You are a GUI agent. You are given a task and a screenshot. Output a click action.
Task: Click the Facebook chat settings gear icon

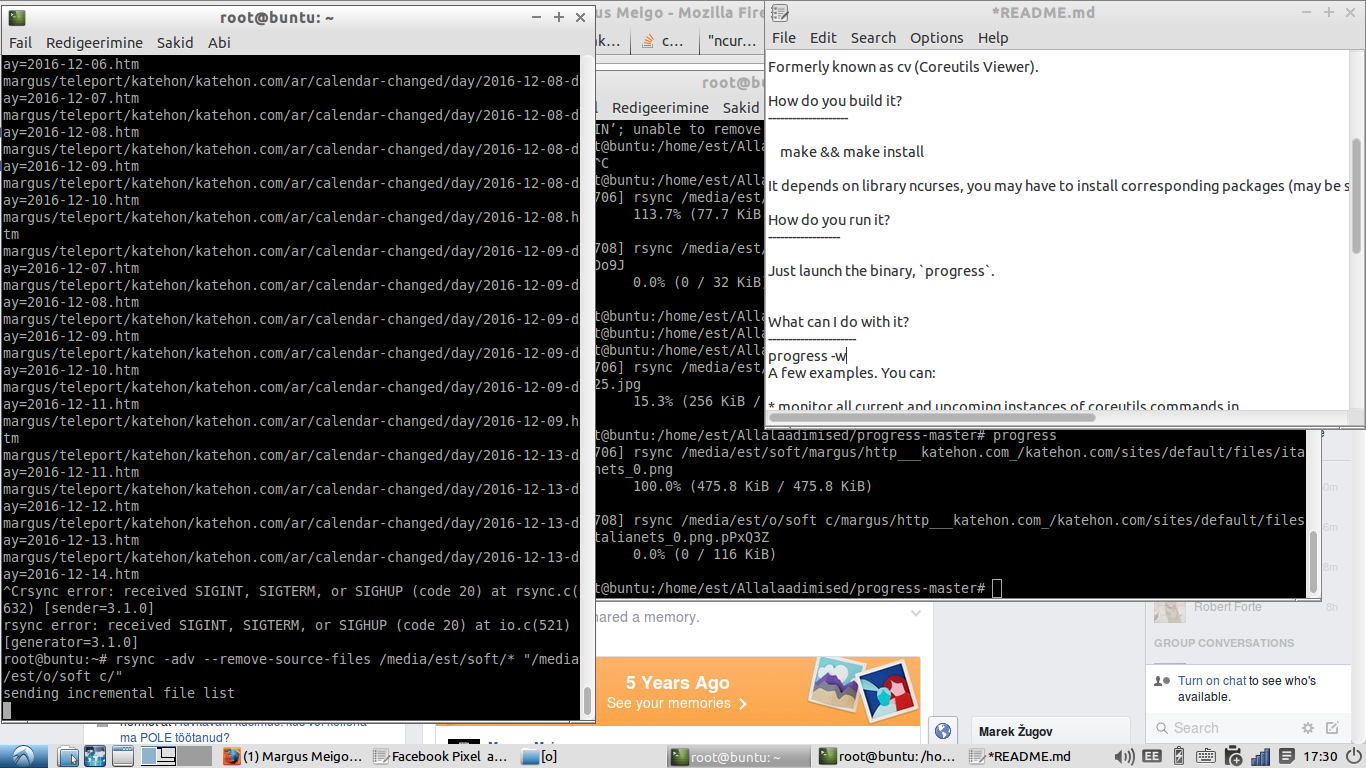click(x=1308, y=728)
